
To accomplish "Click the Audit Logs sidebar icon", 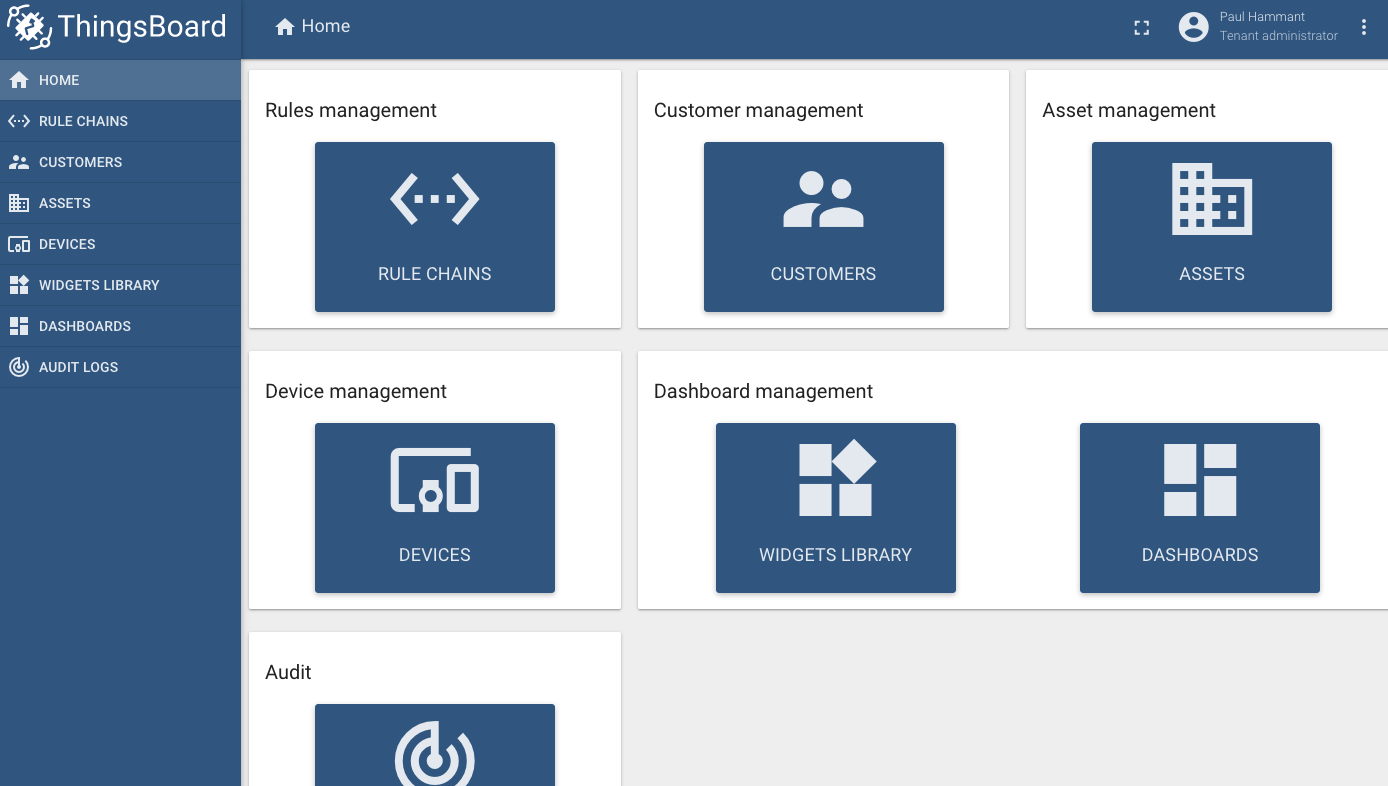I will point(18,367).
